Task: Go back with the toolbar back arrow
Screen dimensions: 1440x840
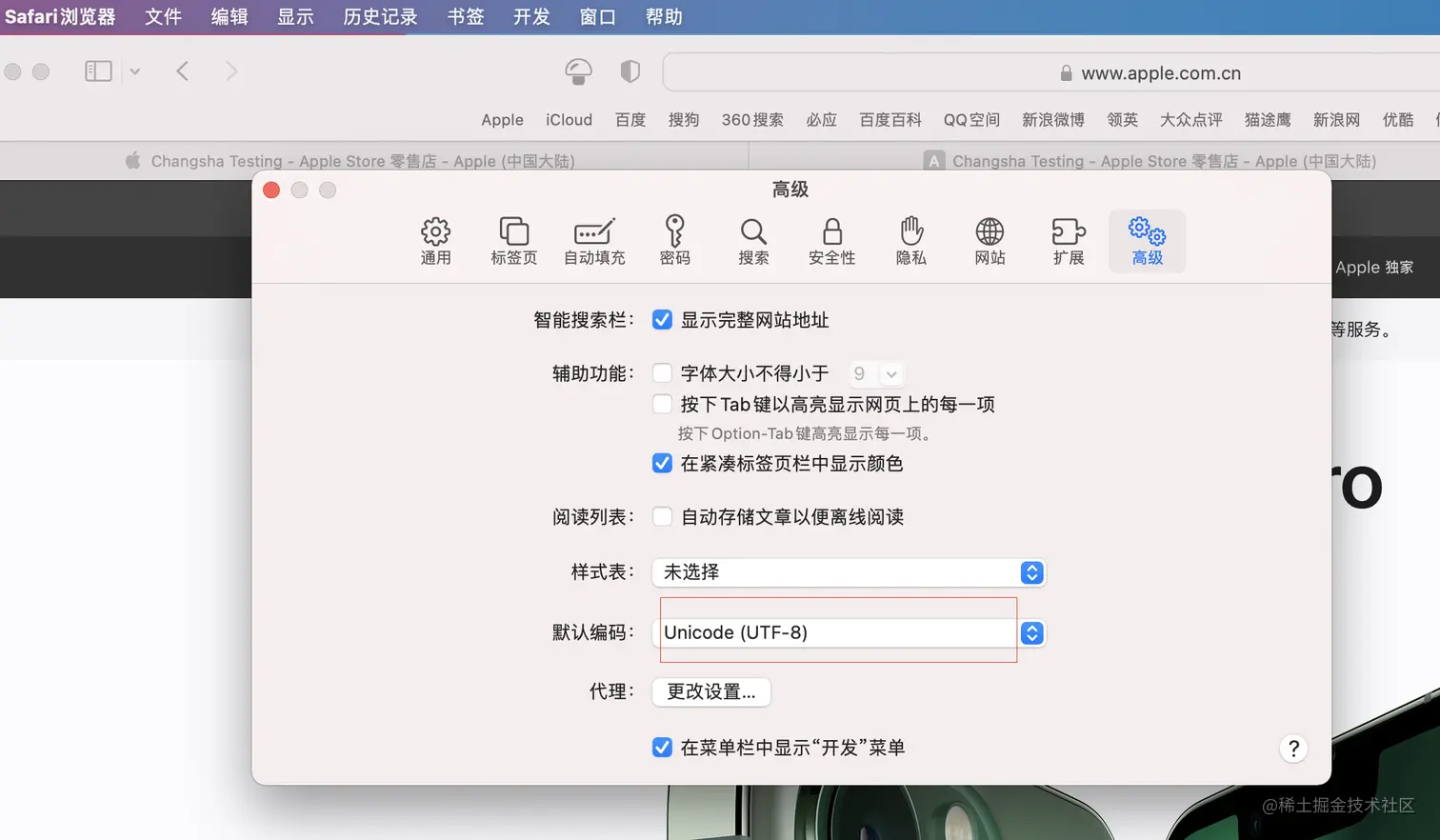Action: coord(183,71)
